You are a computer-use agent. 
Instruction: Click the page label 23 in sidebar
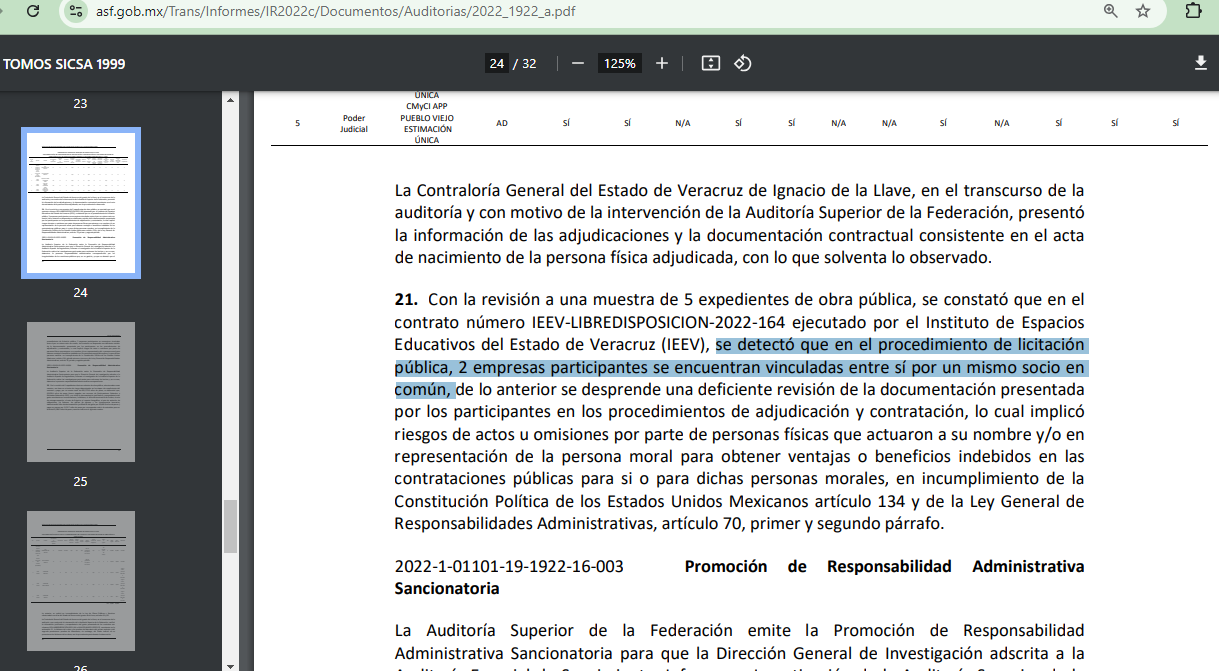(x=81, y=104)
